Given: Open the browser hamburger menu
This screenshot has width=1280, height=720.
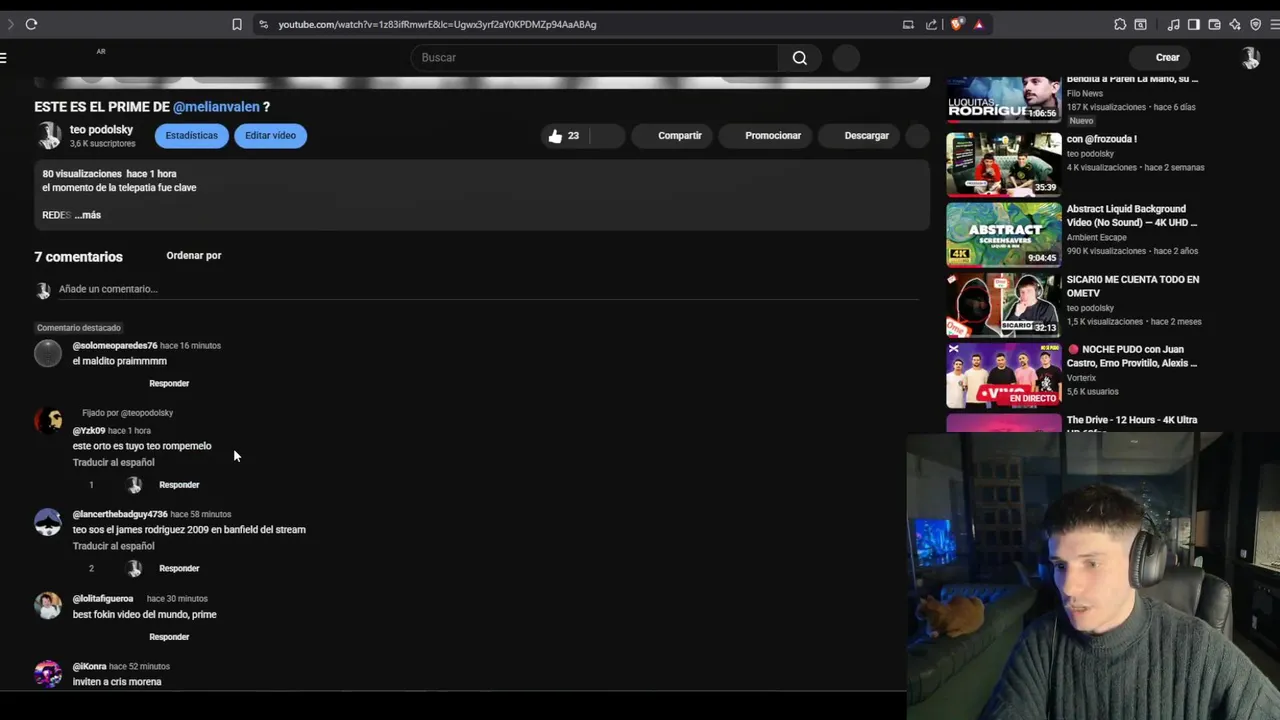Looking at the screenshot, I should click(1276, 24).
